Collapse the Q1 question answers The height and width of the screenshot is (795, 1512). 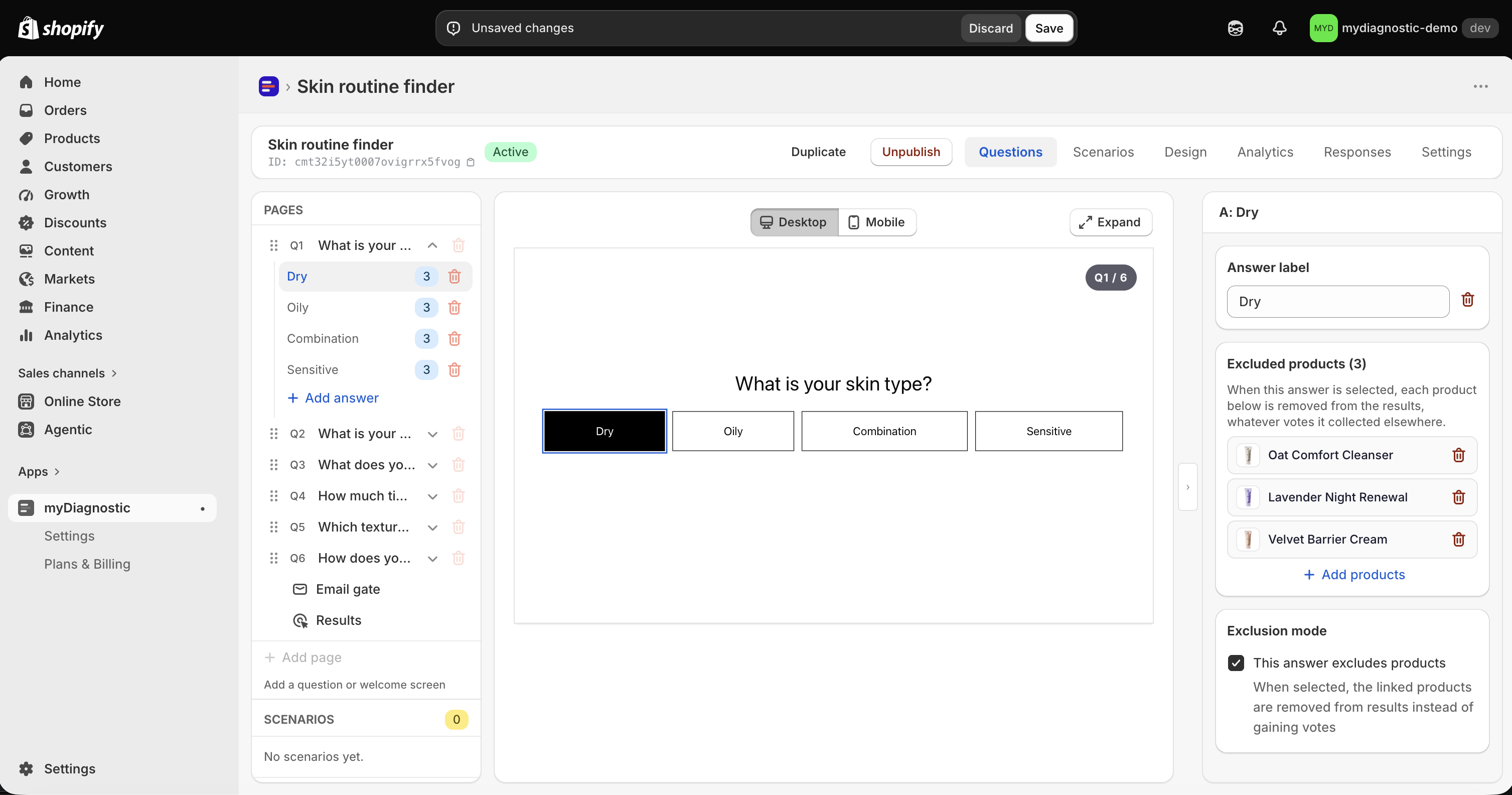coord(432,245)
